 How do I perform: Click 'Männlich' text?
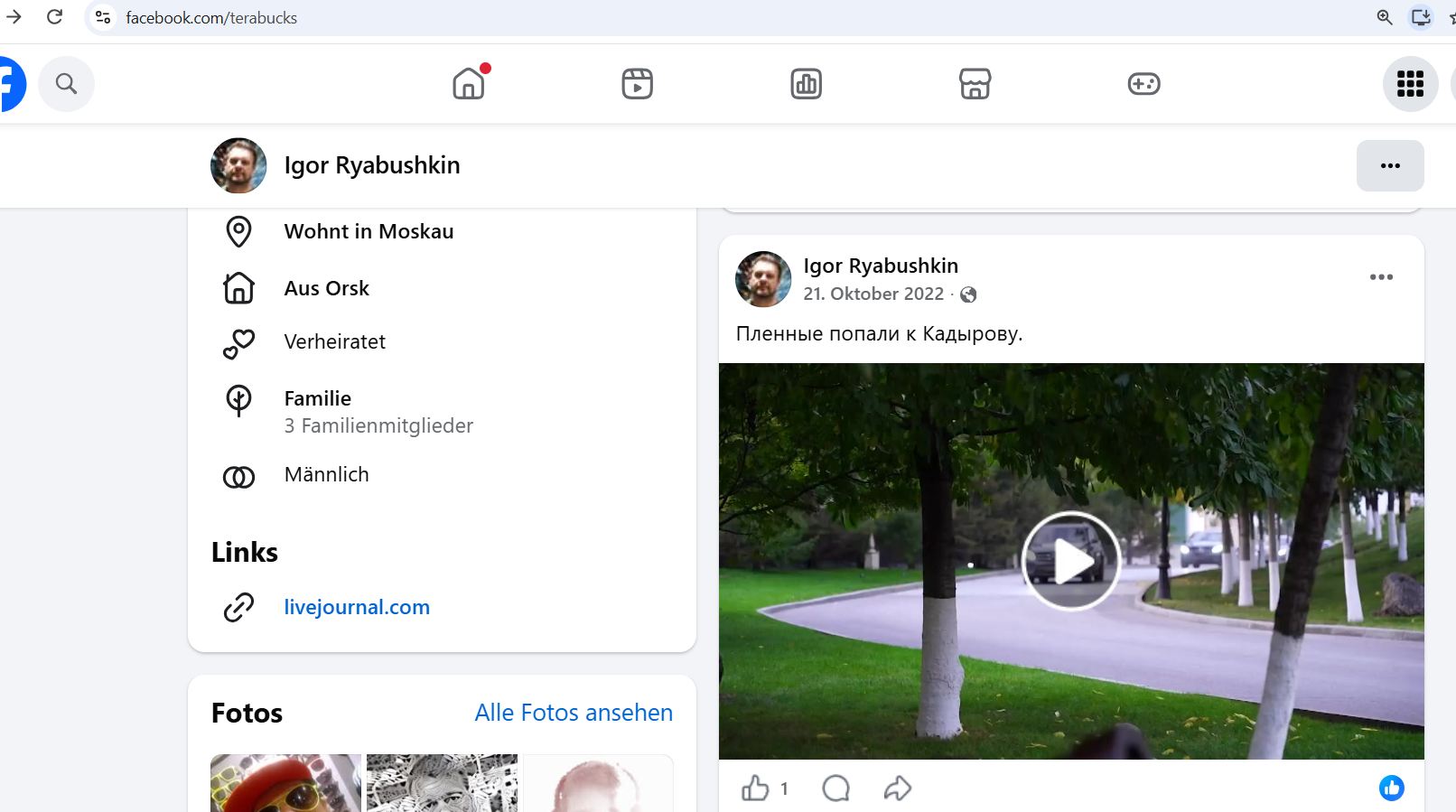pos(326,474)
